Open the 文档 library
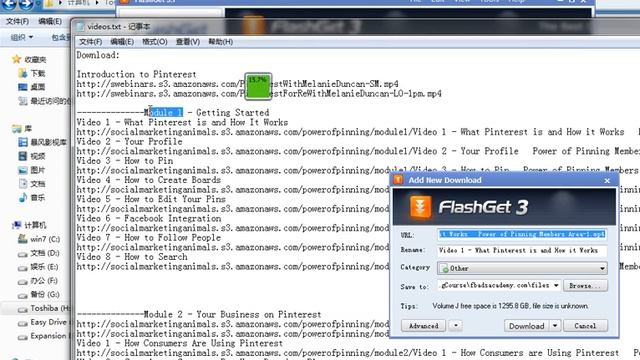 pos(32,184)
